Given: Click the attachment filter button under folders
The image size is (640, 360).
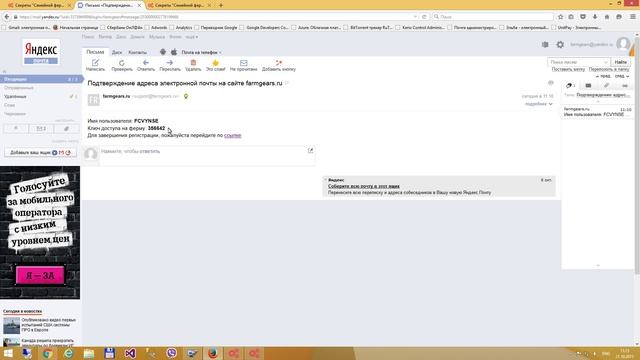Looking at the screenshot, I should [x=67, y=129].
